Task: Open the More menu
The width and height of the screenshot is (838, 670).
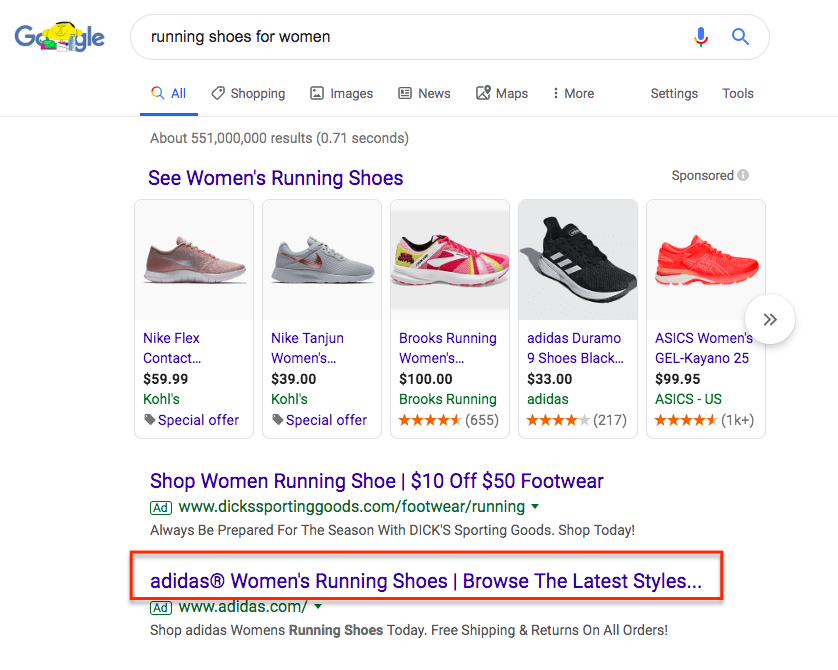Action: 572,93
